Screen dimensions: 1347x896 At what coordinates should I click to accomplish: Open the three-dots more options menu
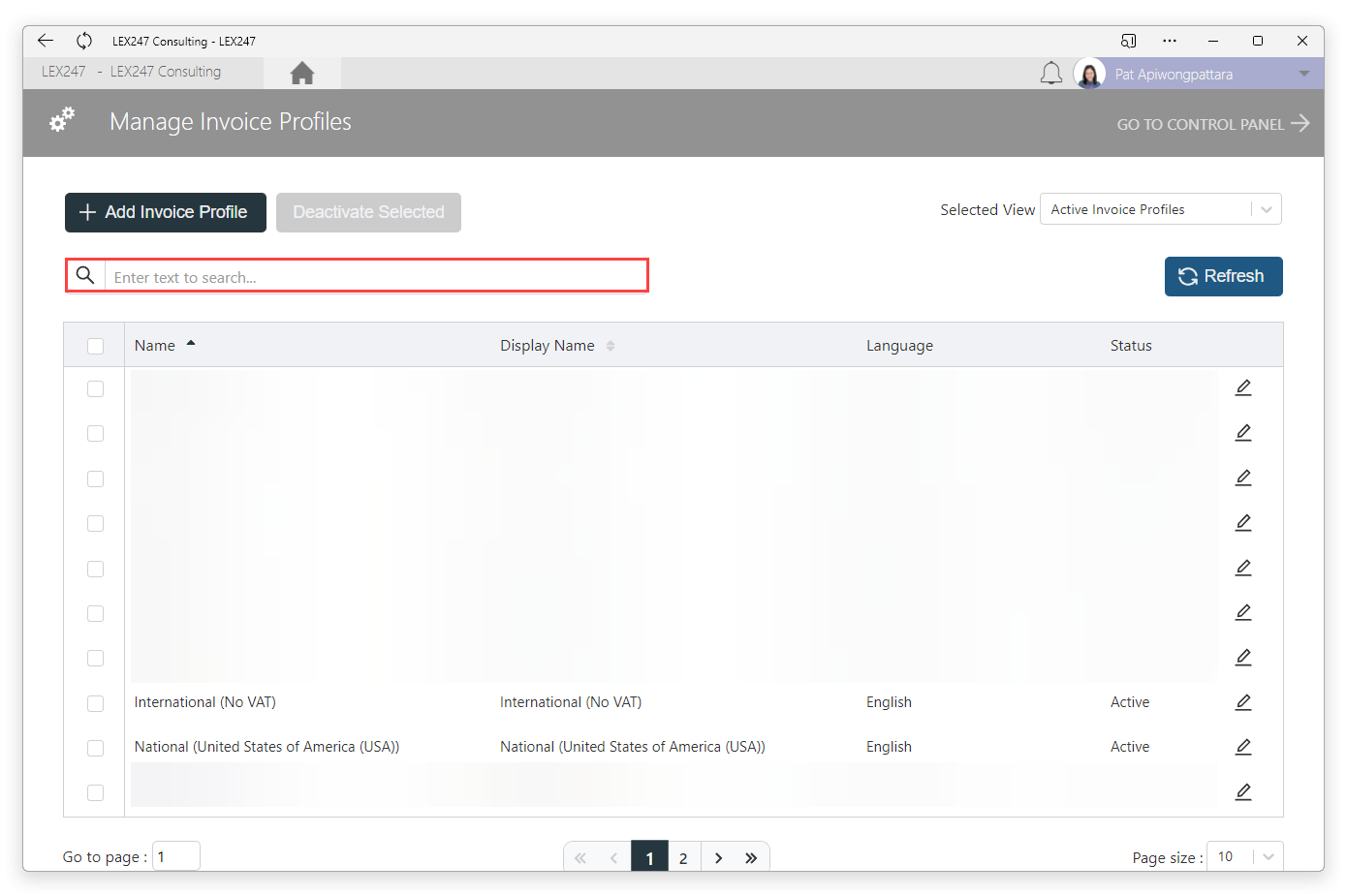[x=1170, y=41]
